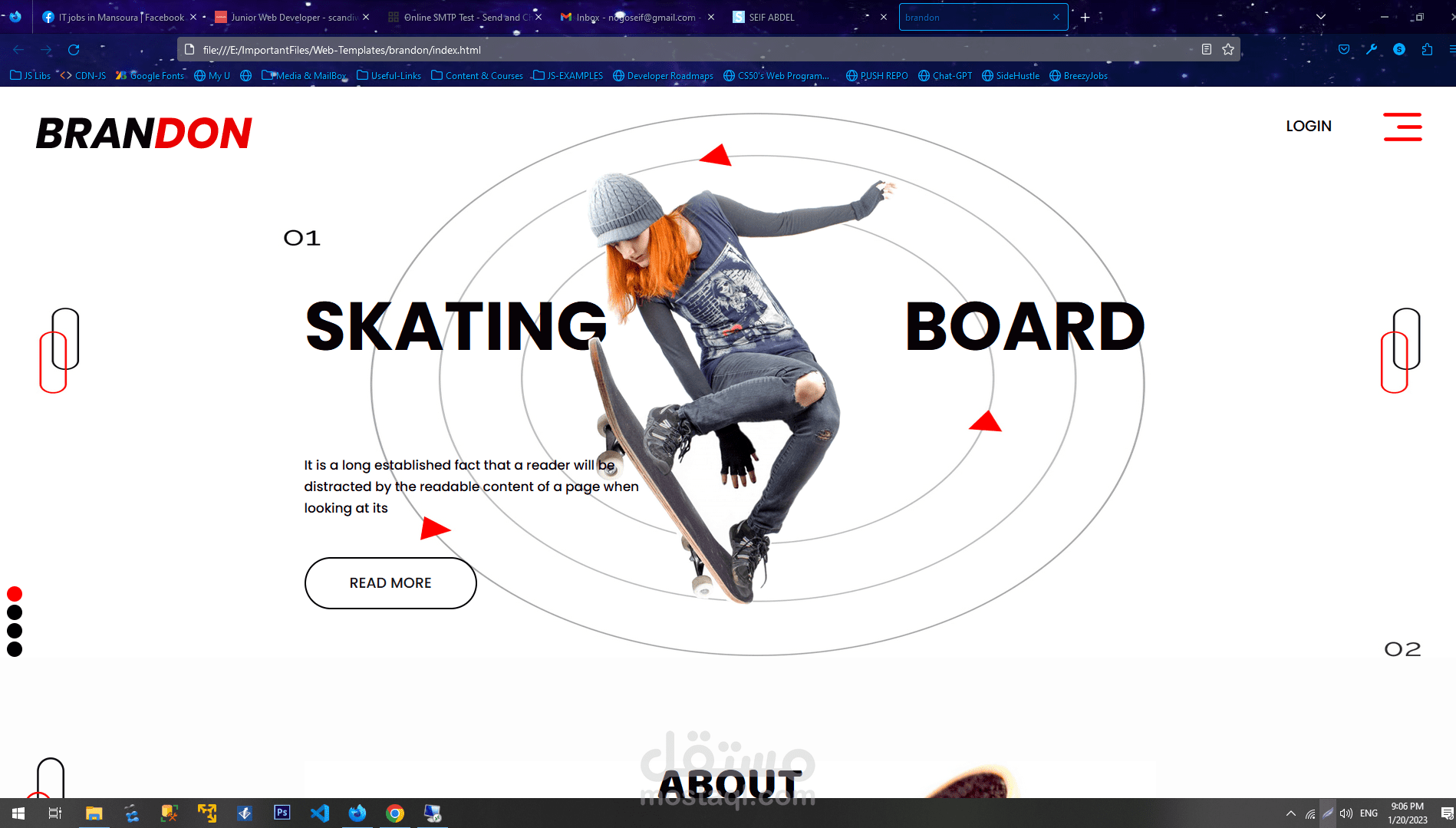The image size is (1456, 828).
Task: Open Chat-GPT bookmark
Action: coord(945,75)
